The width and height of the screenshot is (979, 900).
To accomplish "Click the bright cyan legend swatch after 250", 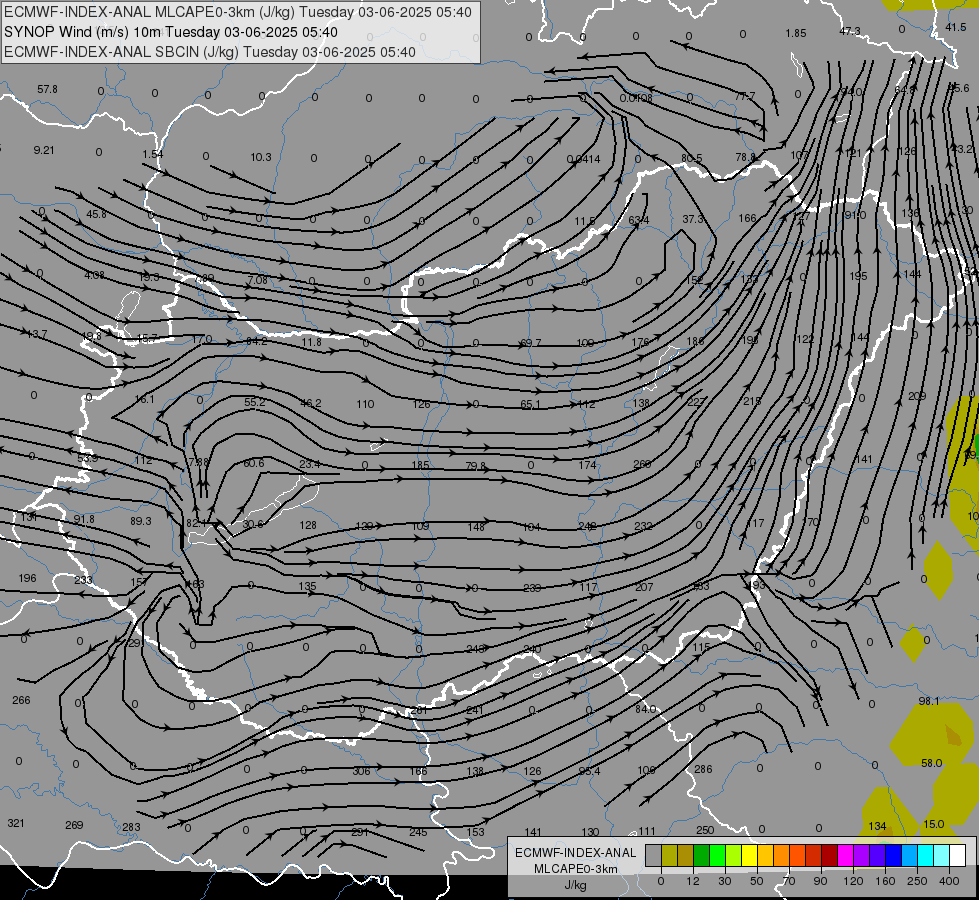I will (x=926, y=855).
